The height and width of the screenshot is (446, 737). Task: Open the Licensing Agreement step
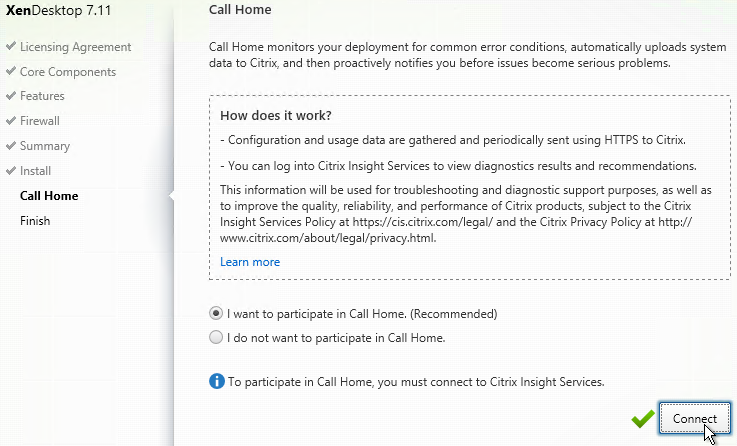pos(76,47)
